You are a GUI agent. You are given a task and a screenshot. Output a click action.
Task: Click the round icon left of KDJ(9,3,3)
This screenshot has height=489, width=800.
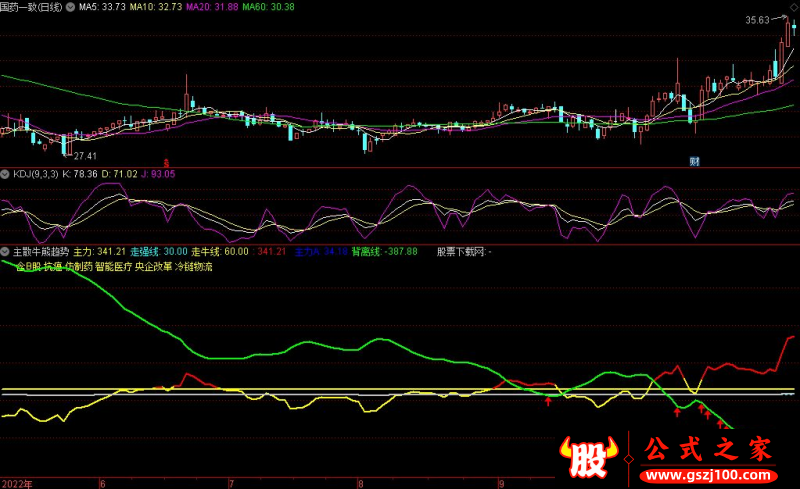coord(6,173)
